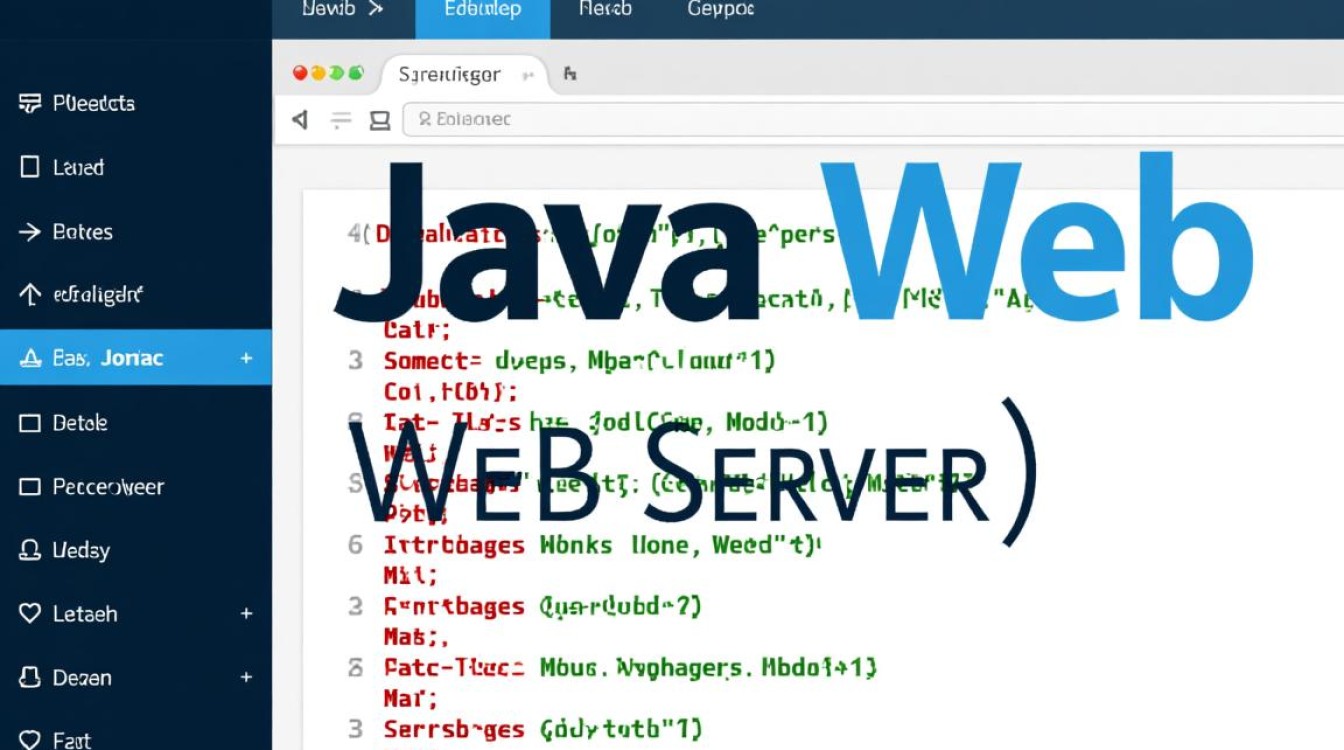Click the new tab icon beside Sareuliager tab
The image size is (1344, 750).
(x=570, y=74)
